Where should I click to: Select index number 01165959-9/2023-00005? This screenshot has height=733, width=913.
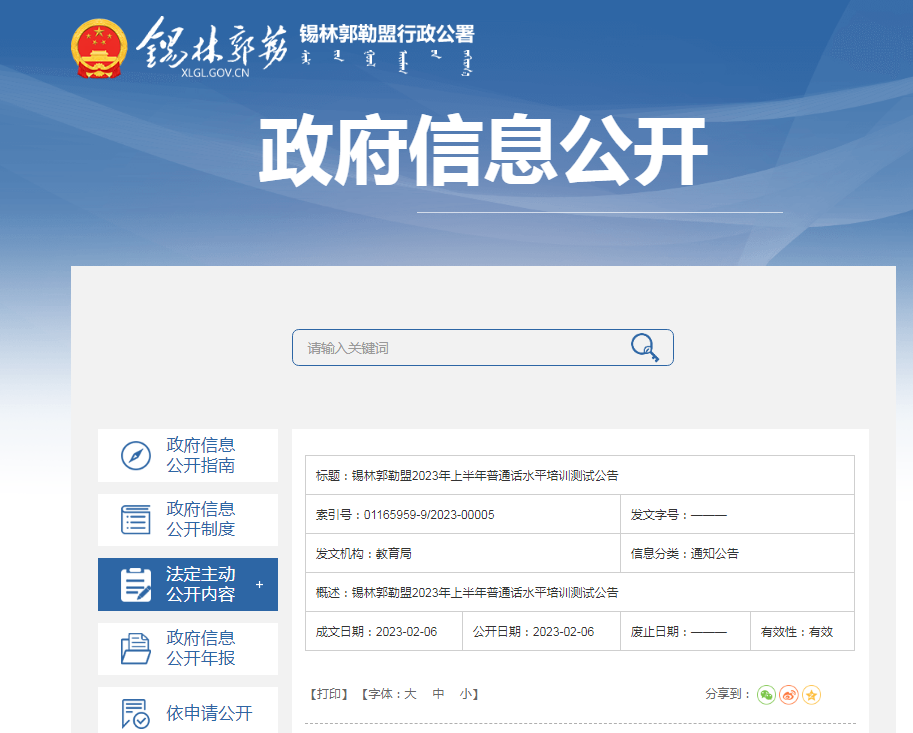[x=429, y=515]
